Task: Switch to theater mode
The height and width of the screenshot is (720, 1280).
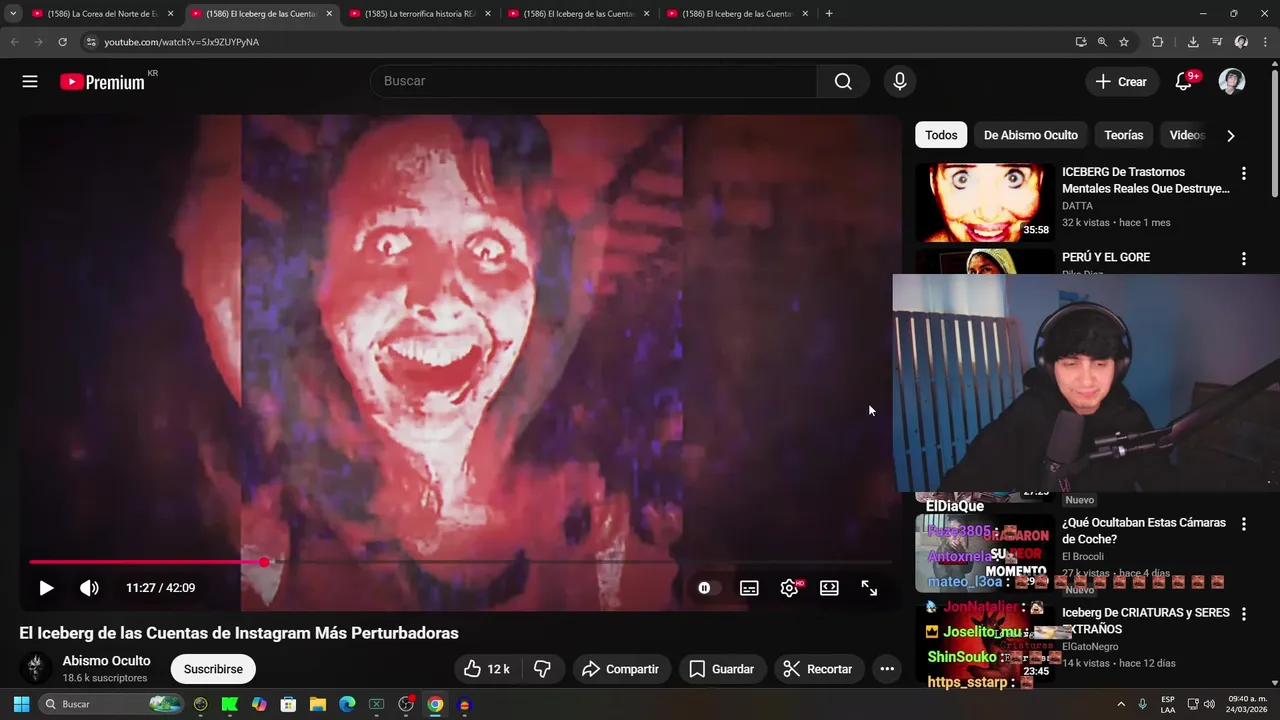Action: pyautogui.click(x=829, y=588)
